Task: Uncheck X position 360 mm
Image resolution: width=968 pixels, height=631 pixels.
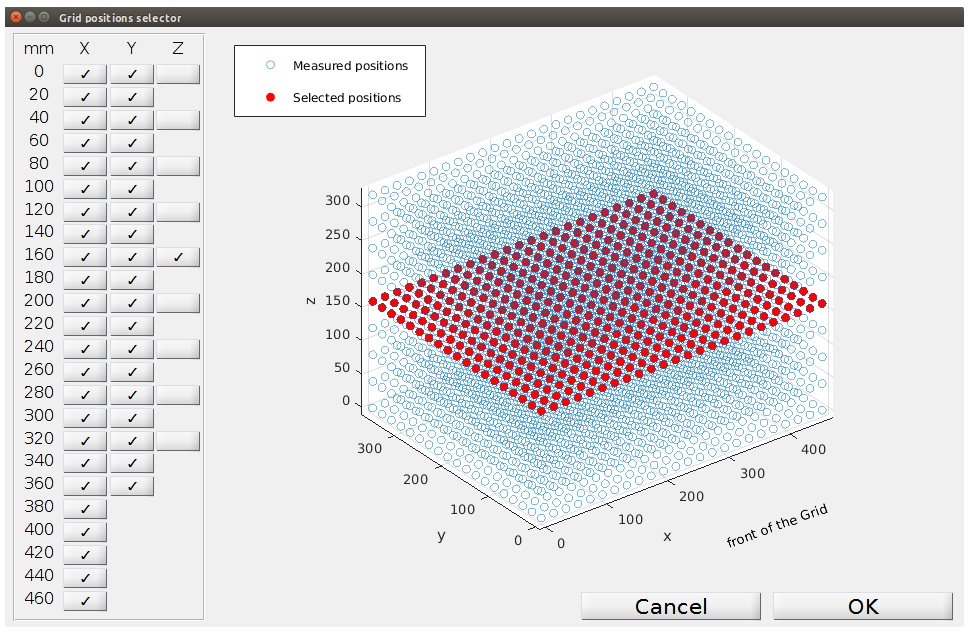Action: point(85,486)
